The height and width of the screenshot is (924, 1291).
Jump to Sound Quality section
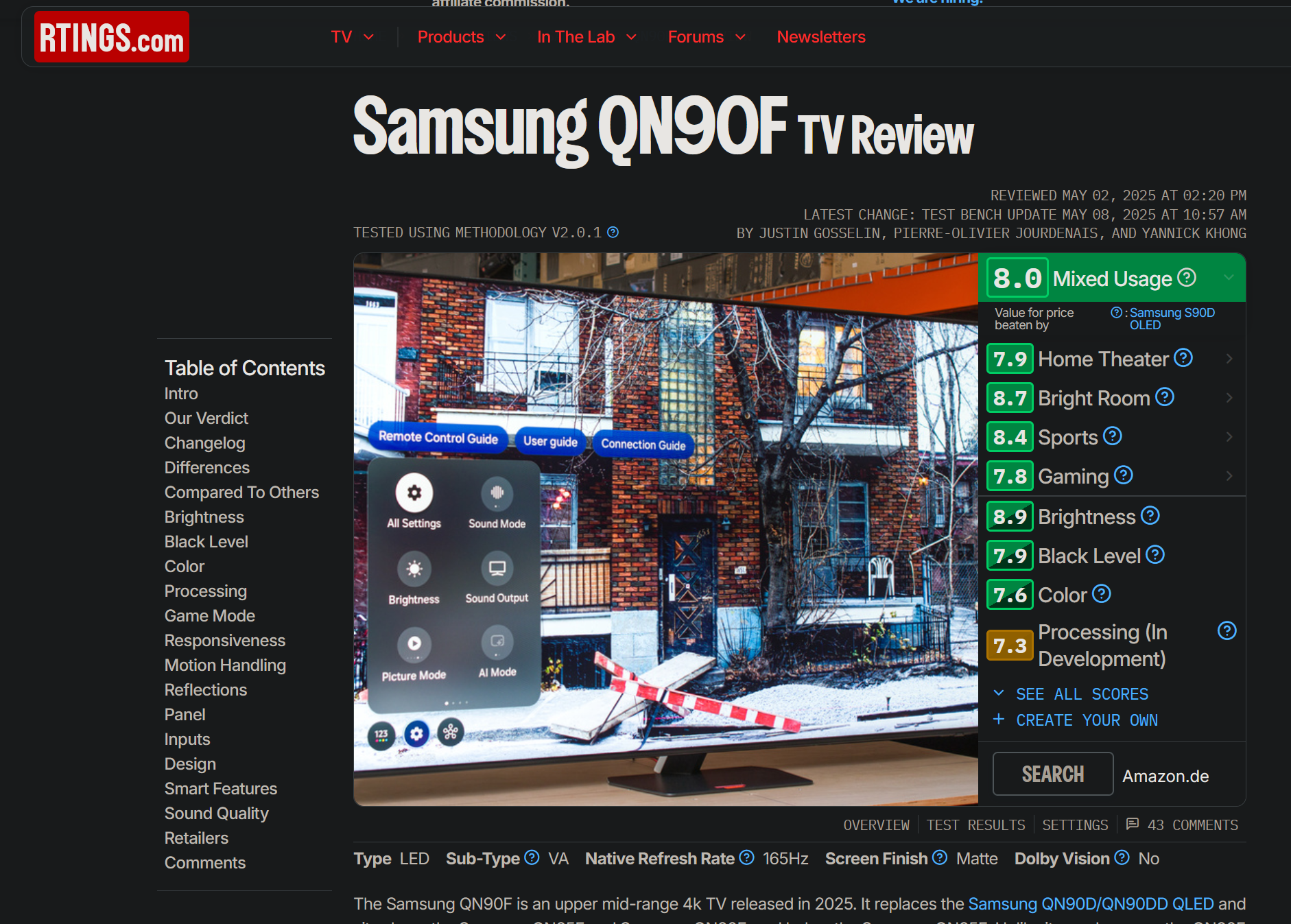pyautogui.click(x=217, y=814)
